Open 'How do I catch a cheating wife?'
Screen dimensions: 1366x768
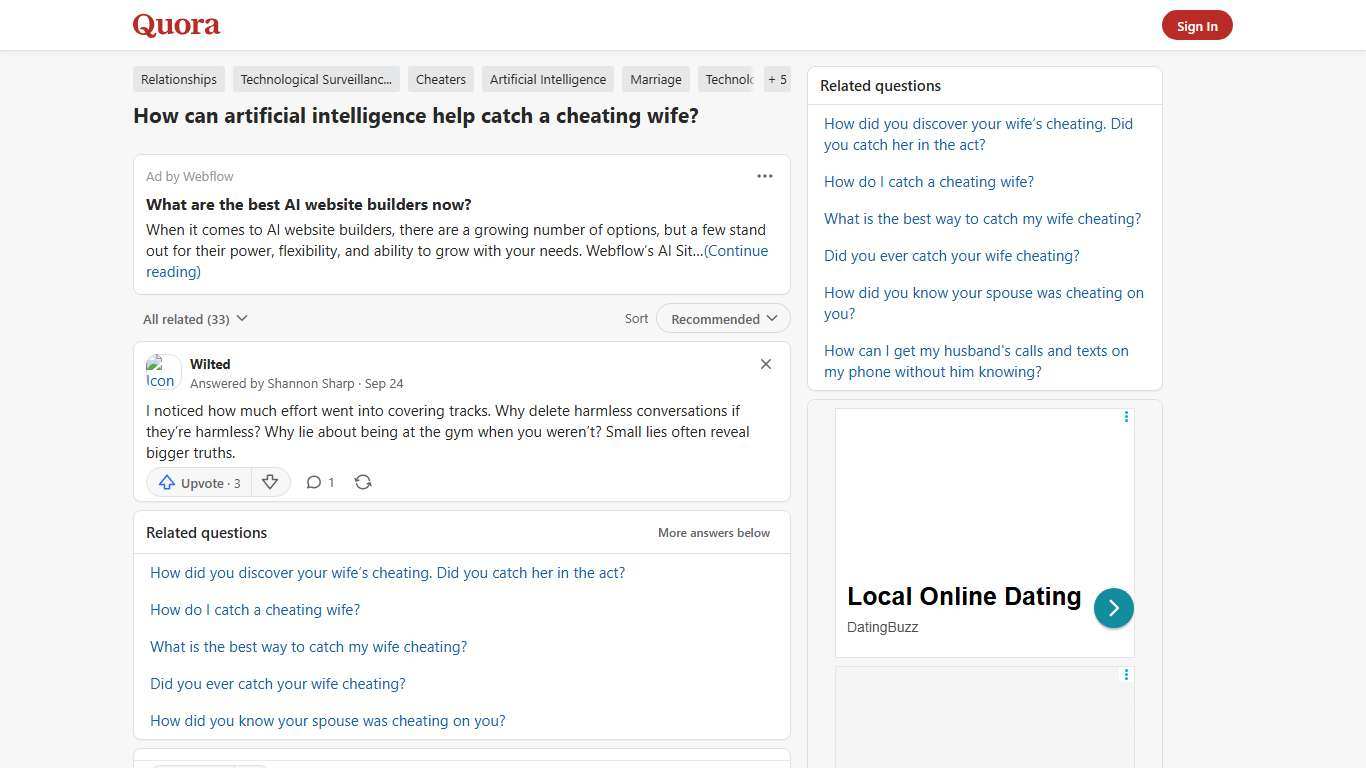point(255,609)
